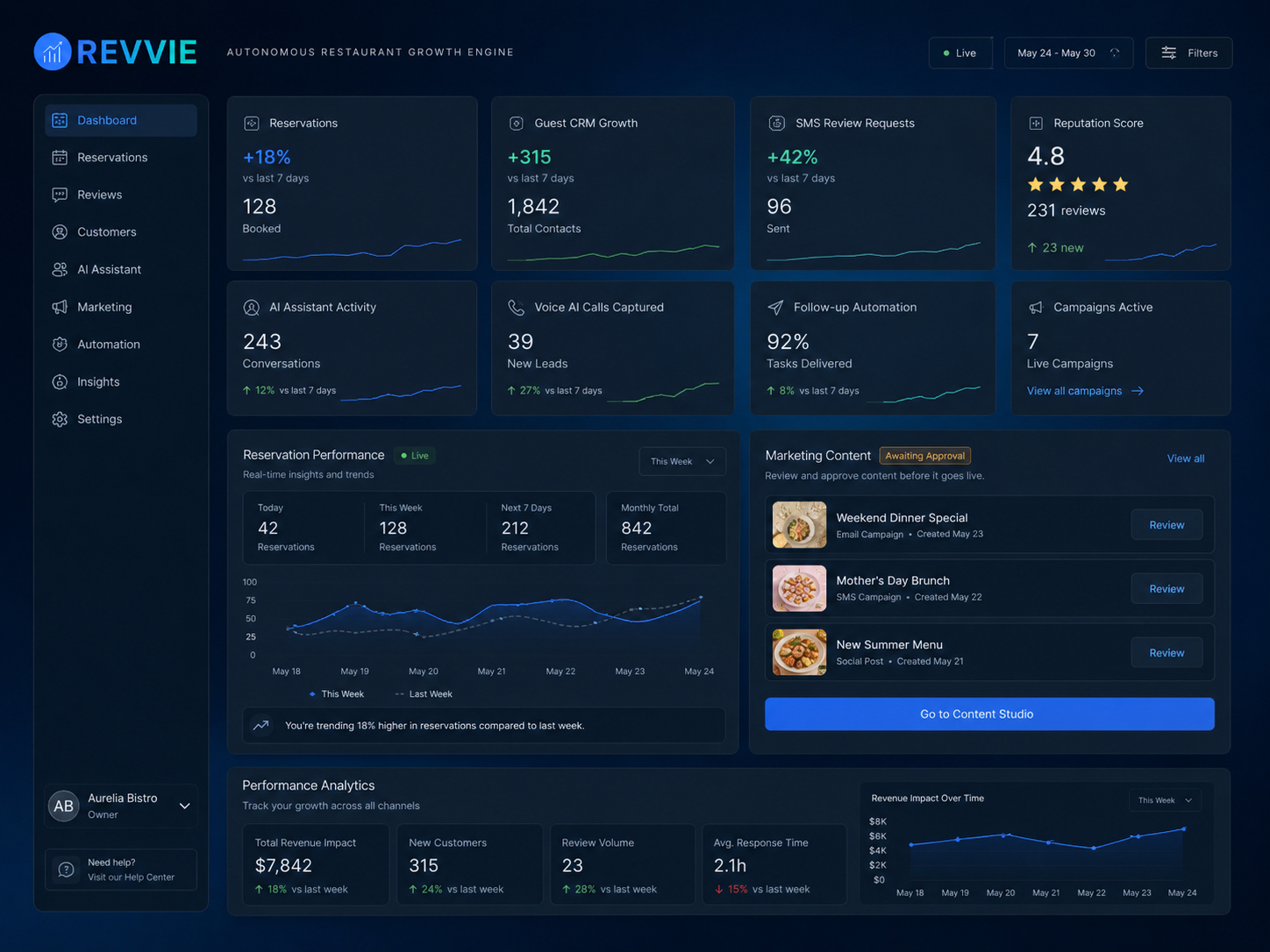1270x952 pixels.
Task: Review the New Summer Menu post
Action: coord(1167,653)
